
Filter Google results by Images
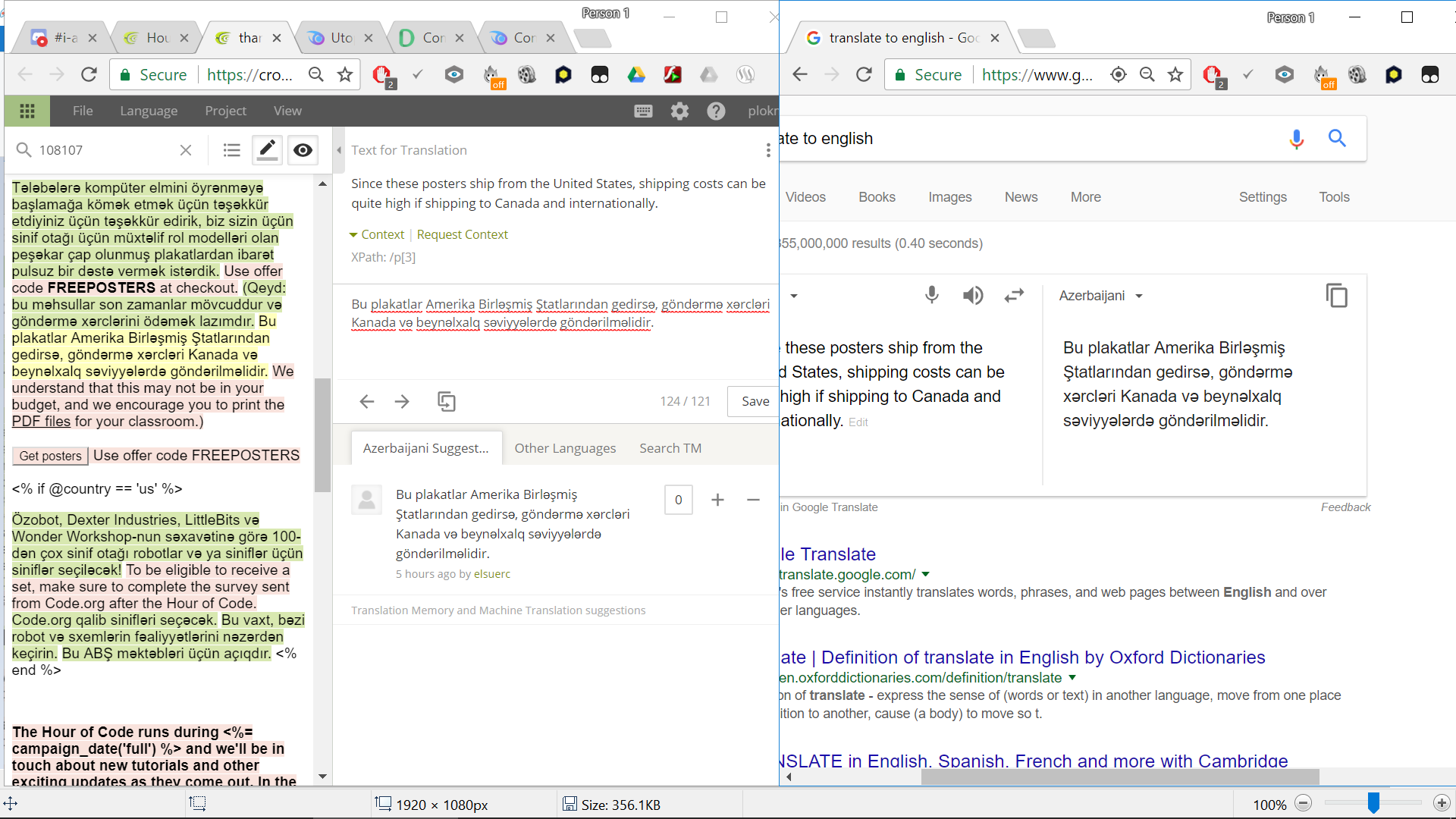coord(949,197)
